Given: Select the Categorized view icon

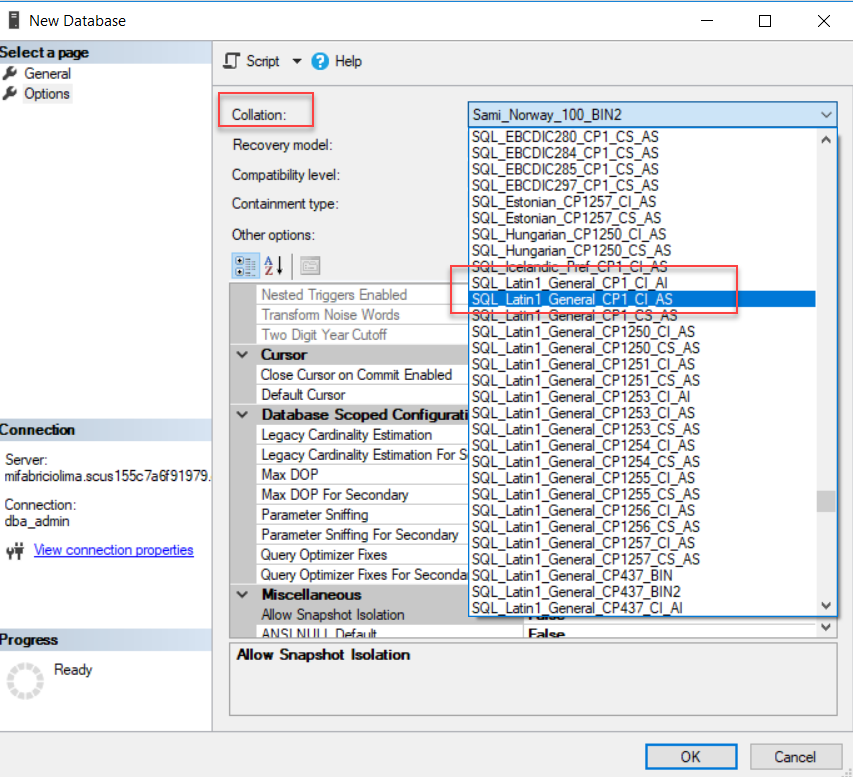Looking at the screenshot, I should coord(245,265).
